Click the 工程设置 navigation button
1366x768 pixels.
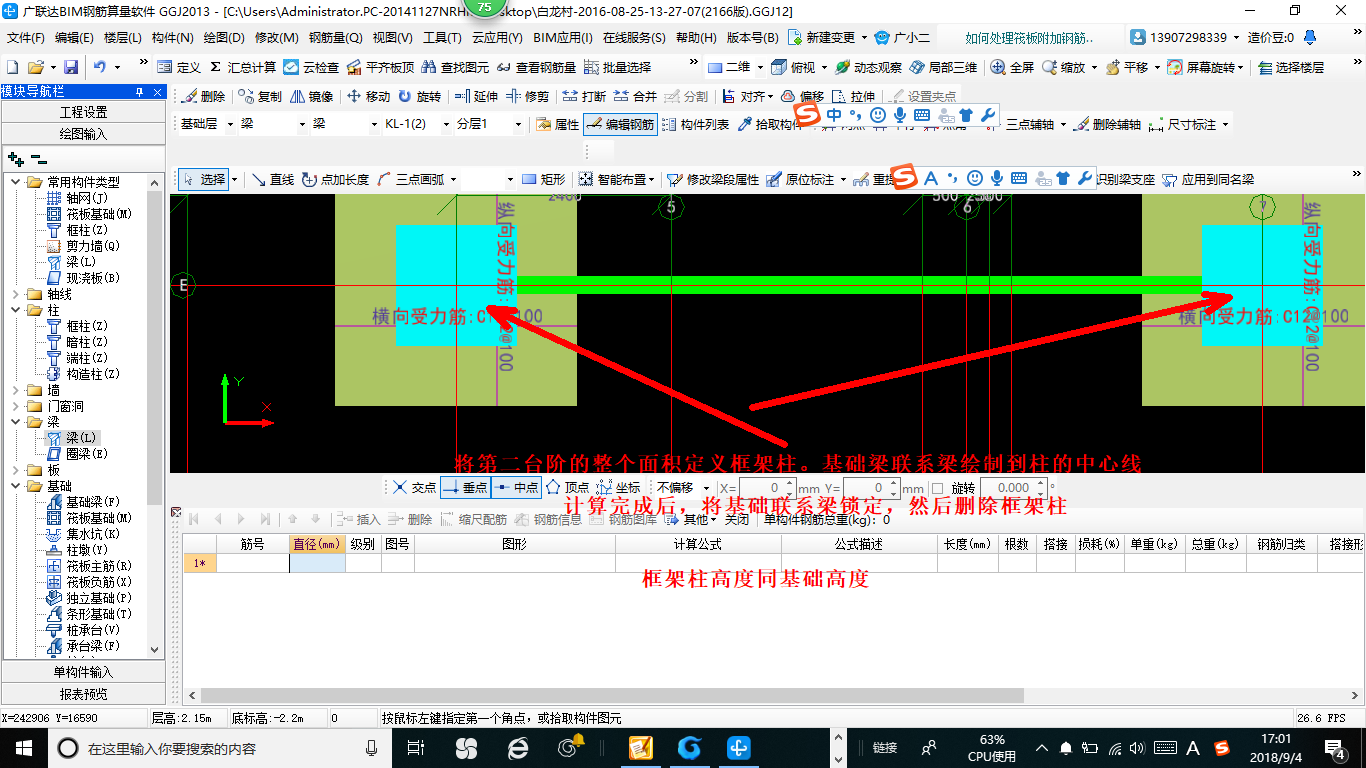tap(83, 112)
